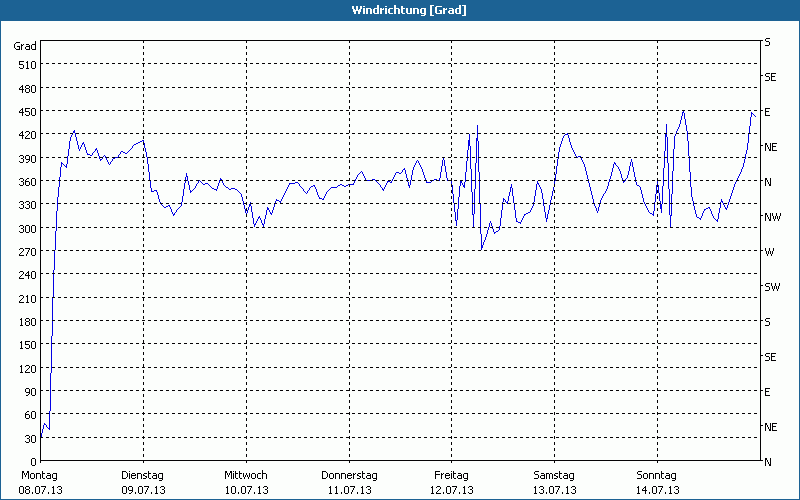Screen dimensions: 800x500
Task: Click the 'Sonntag' day label
Action: (656, 476)
